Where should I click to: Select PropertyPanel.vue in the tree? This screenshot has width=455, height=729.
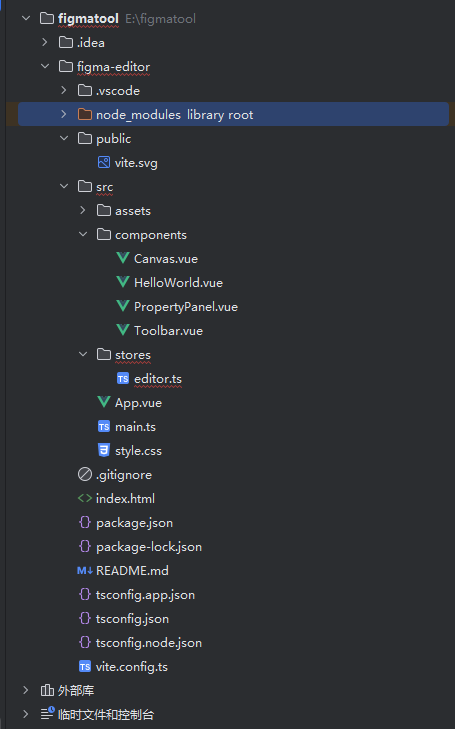click(x=186, y=307)
